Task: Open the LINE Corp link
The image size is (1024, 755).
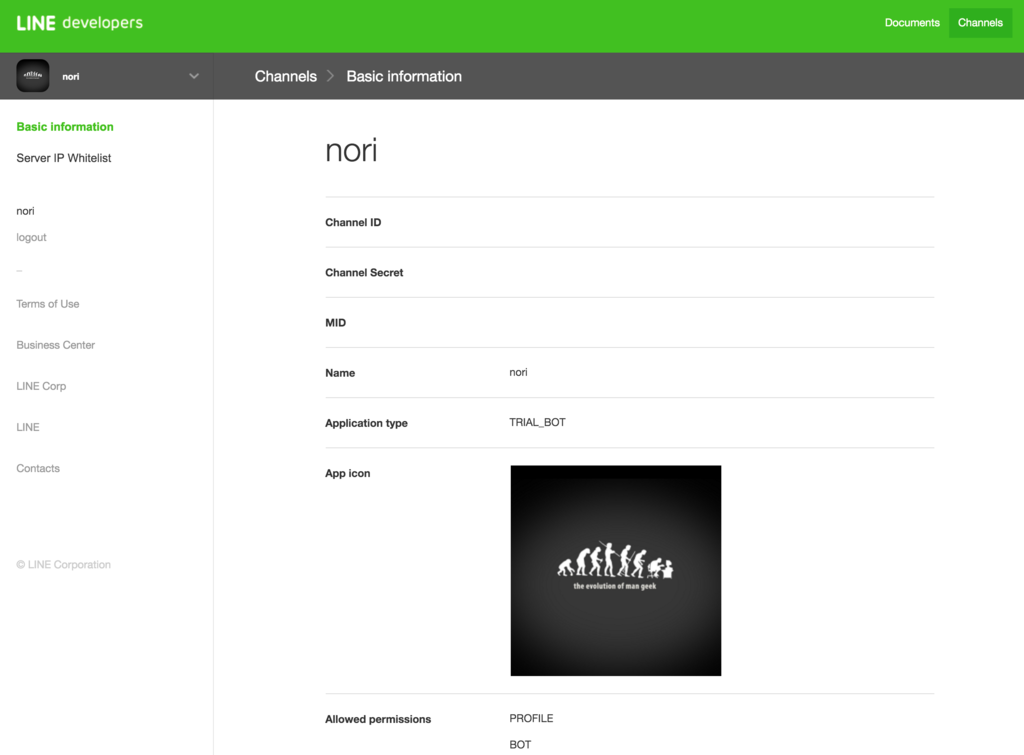Action: [41, 386]
